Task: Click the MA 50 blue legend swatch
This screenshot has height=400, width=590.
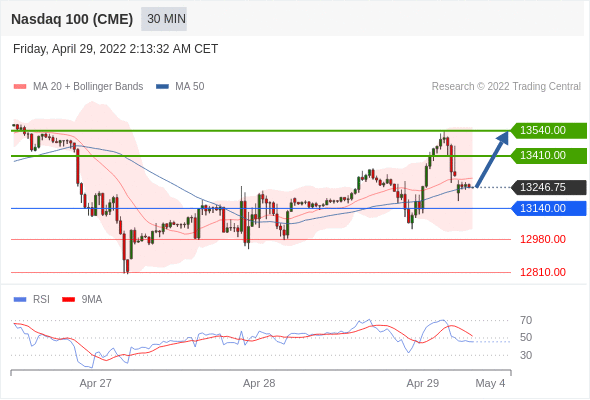Action: point(162,87)
